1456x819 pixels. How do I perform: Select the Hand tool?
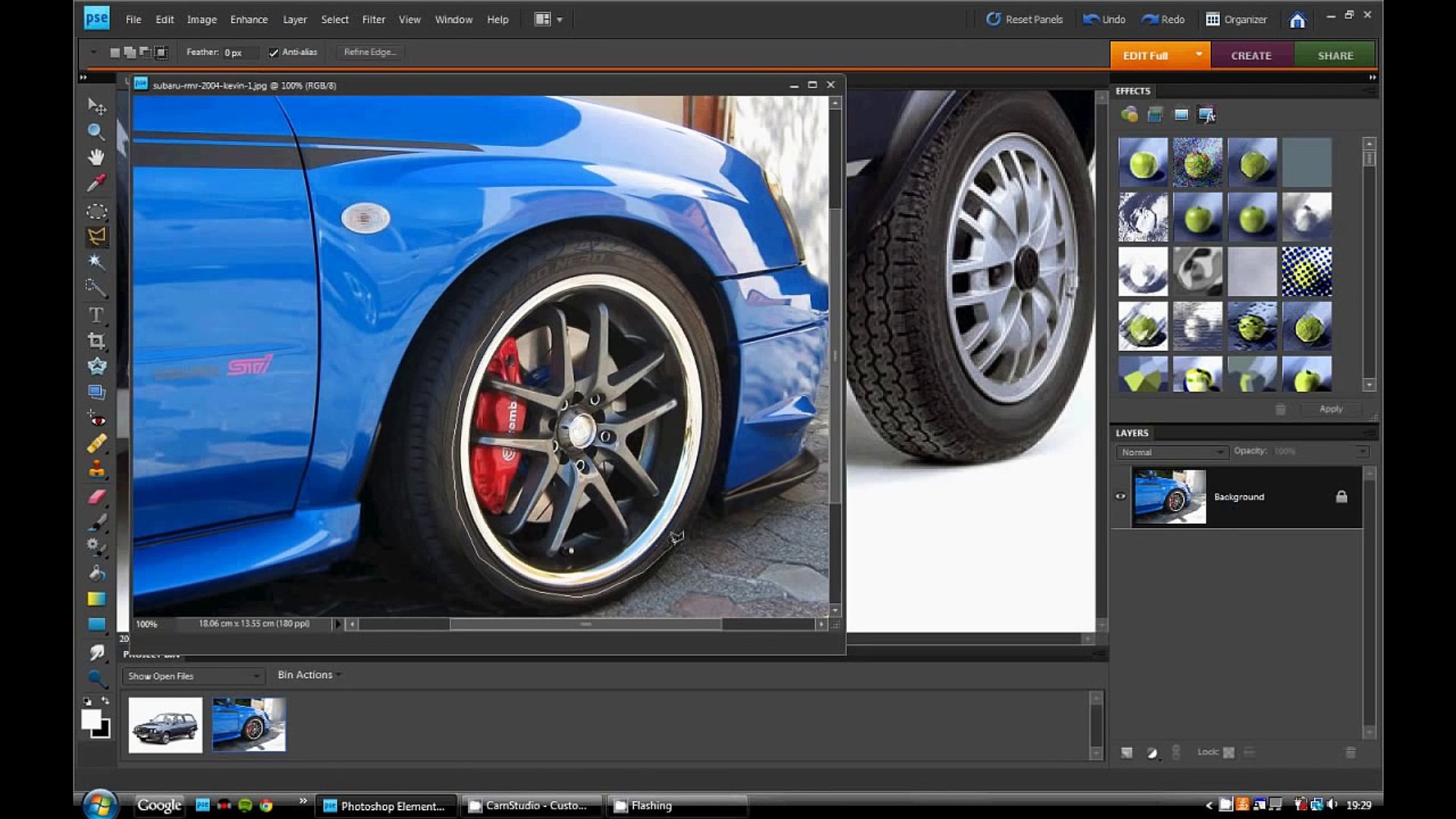[x=96, y=157]
